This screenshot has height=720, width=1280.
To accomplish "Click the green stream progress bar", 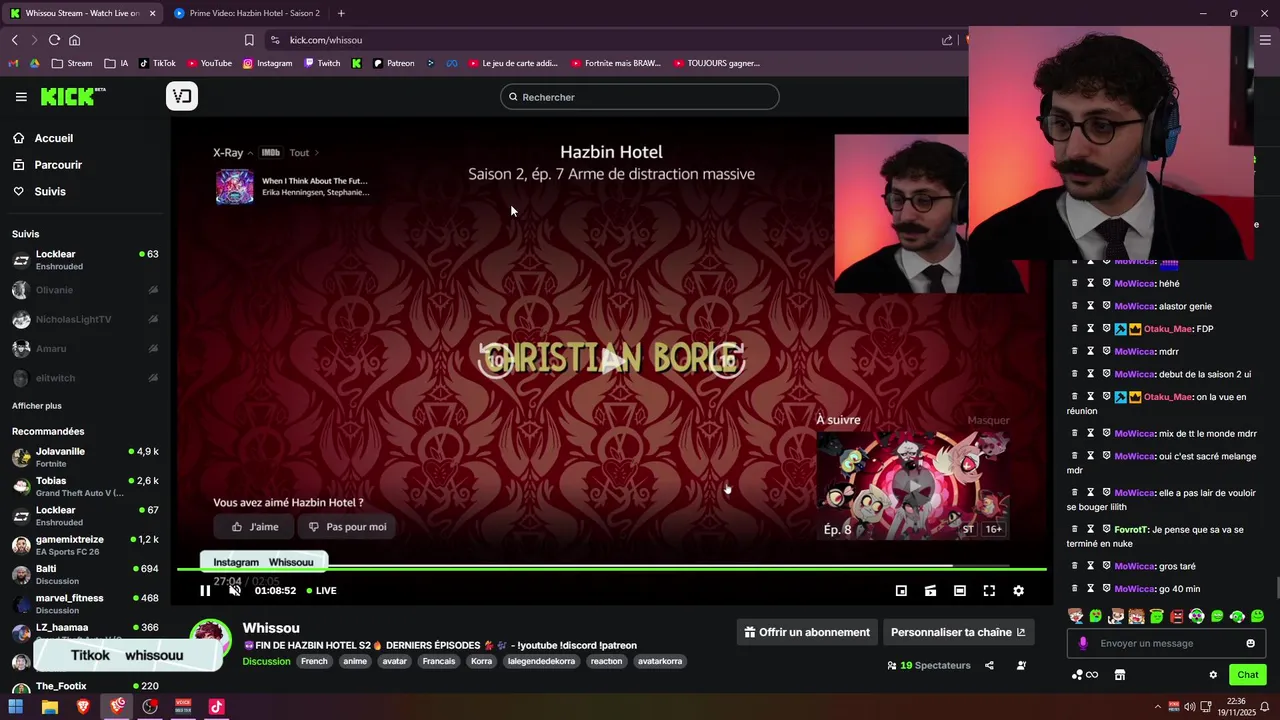I will tap(611, 569).
